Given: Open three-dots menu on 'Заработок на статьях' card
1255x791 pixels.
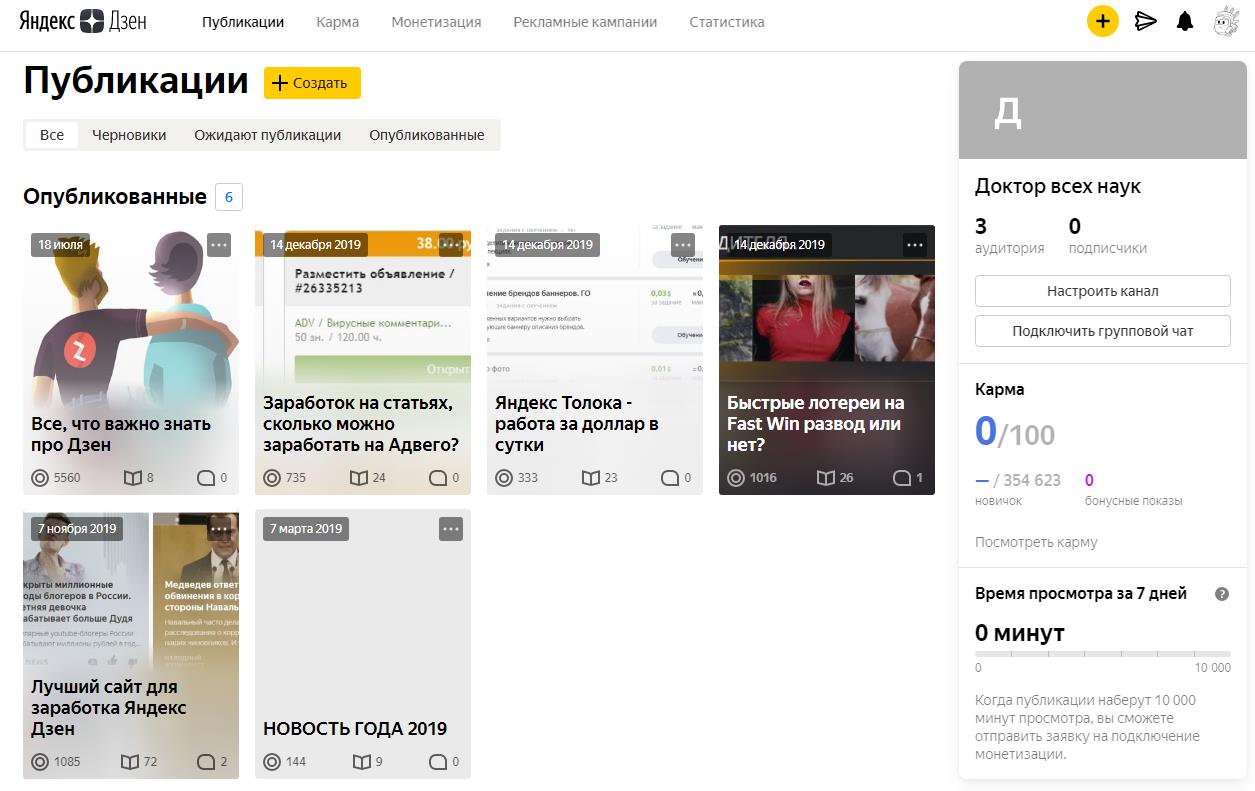Looking at the screenshot, I should 451,245.
